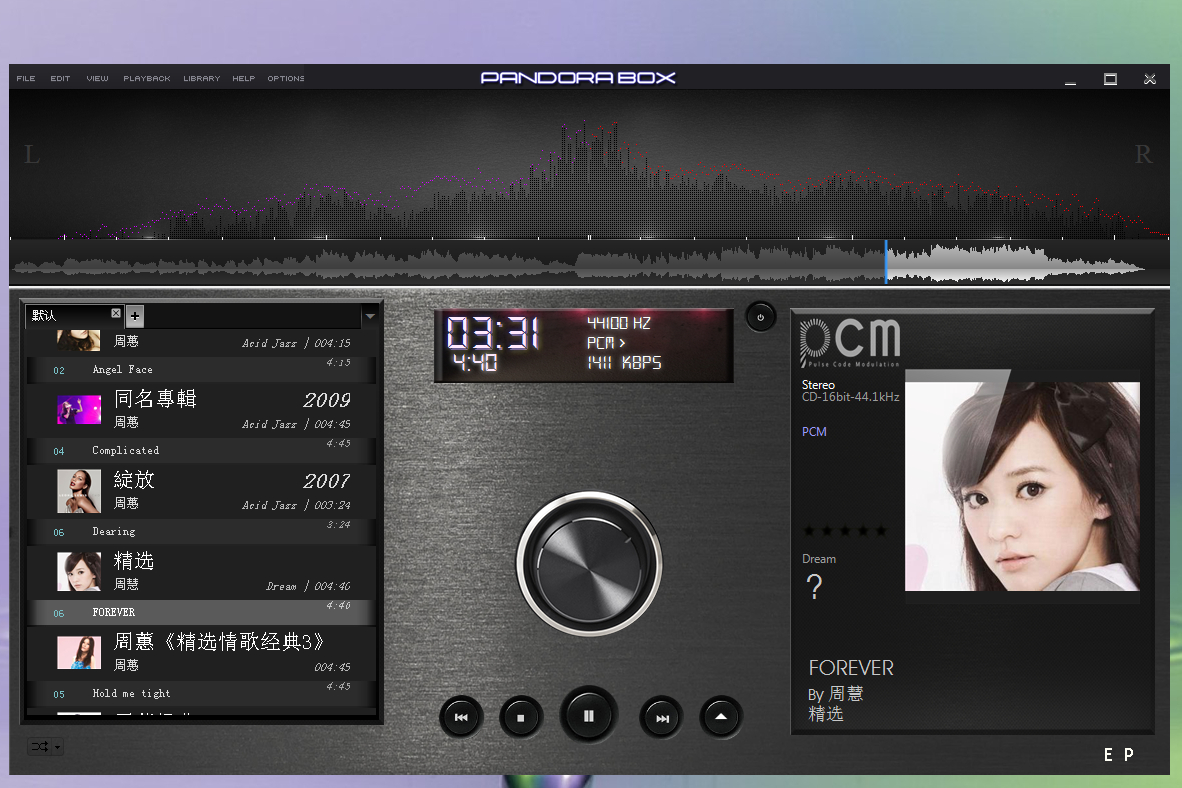Pause playback with the pause button
This screenshot has width=1182, height=788.
(589, 716)
